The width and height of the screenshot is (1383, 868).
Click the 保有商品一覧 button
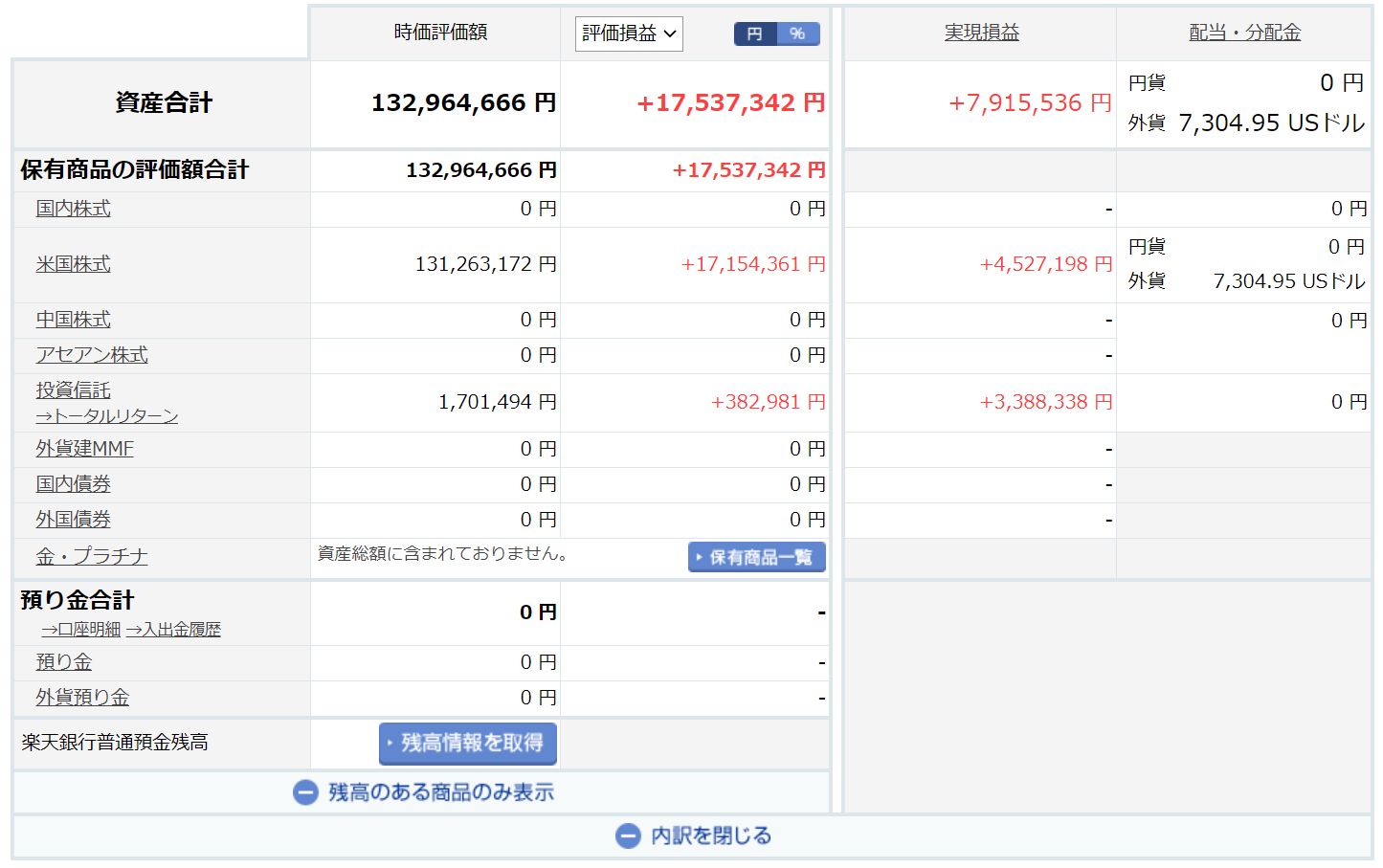click(756, 557)
